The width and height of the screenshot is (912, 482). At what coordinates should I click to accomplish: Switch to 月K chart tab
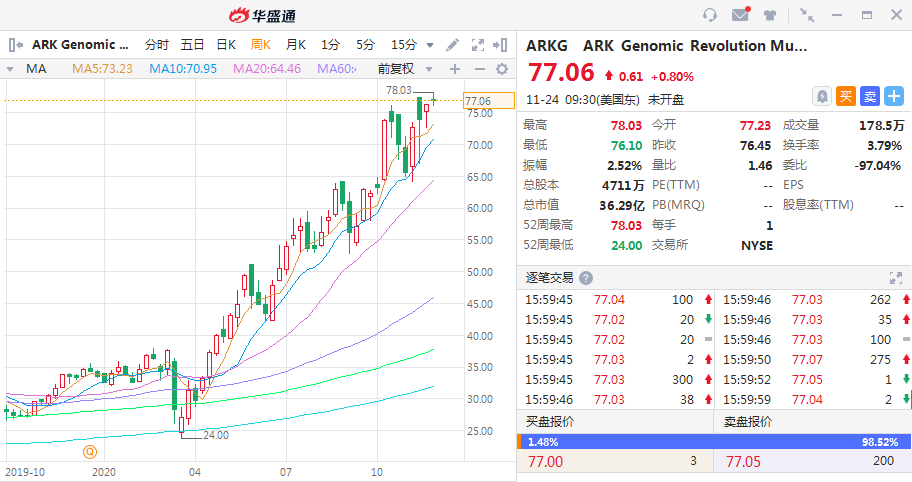pos(296,45)
